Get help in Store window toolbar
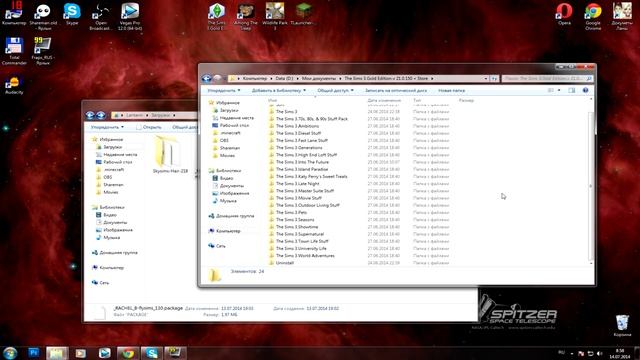Screen dimensions: 640x360 (x=585, y=90)
